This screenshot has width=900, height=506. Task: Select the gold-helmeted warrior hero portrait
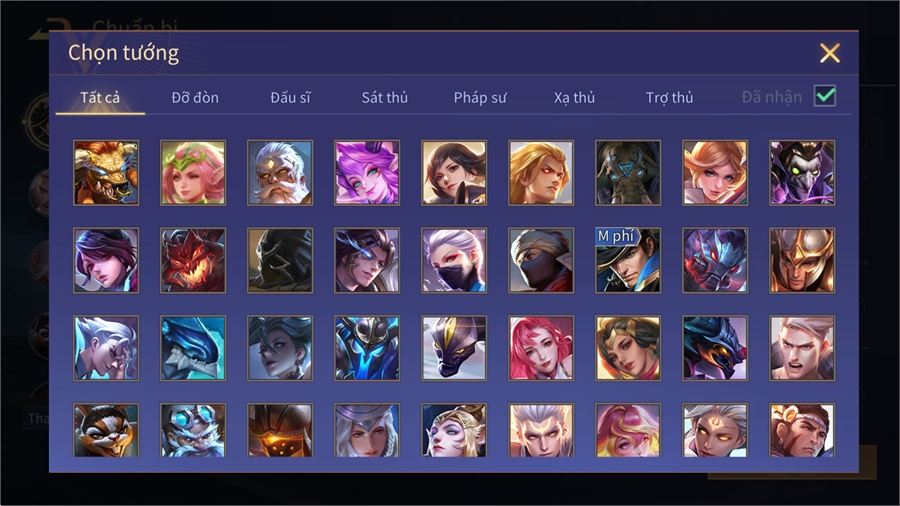tap(802, 260)
